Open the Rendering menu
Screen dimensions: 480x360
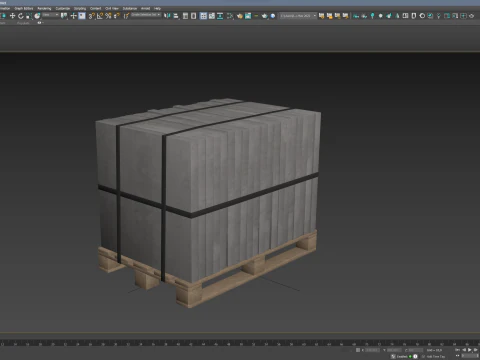pyautogui.click(x=44, y=8)
